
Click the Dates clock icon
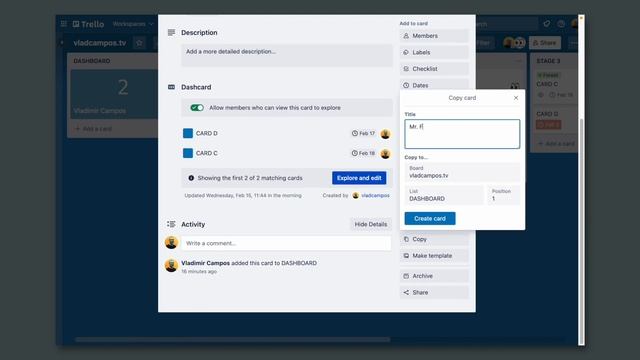click(x=406, y=85)
